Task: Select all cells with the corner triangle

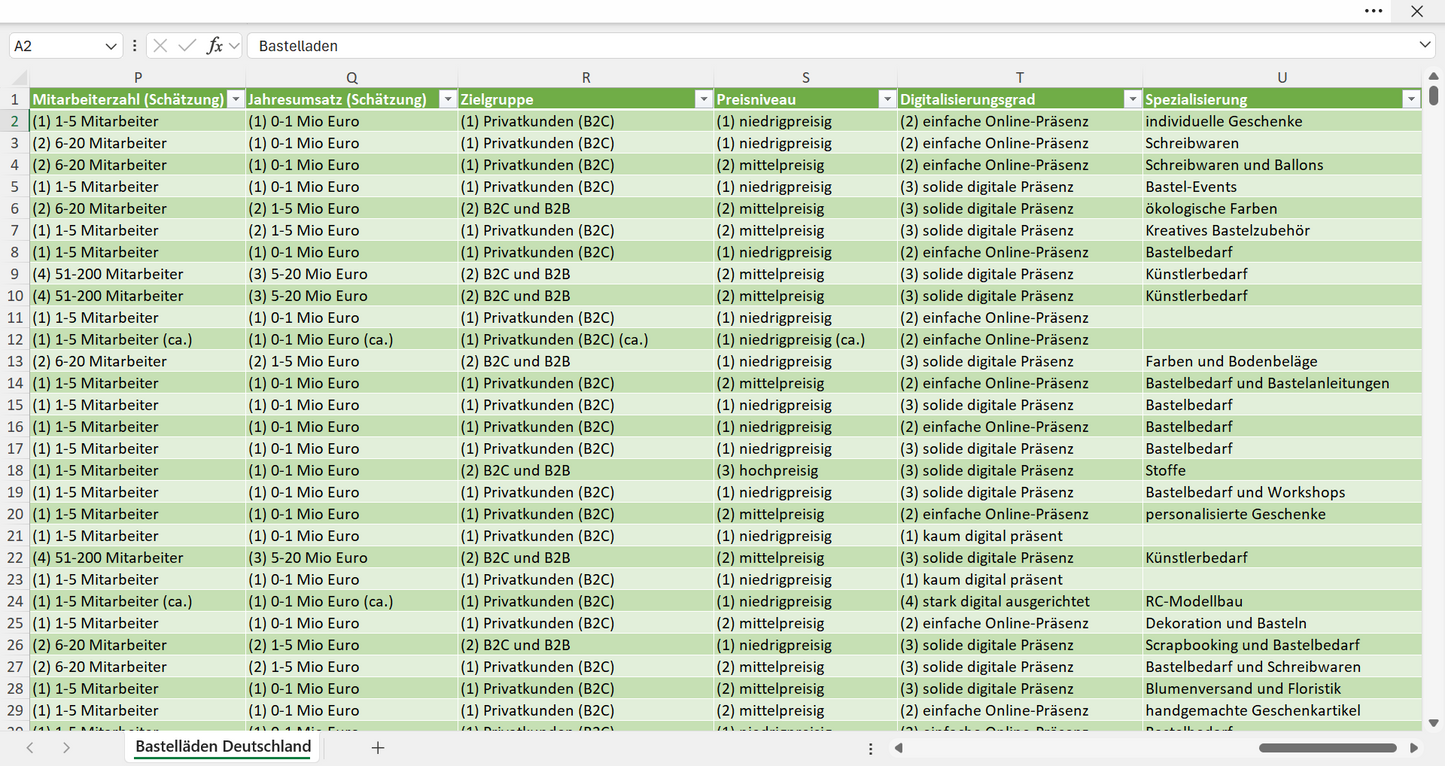Action: click(19, 78)
